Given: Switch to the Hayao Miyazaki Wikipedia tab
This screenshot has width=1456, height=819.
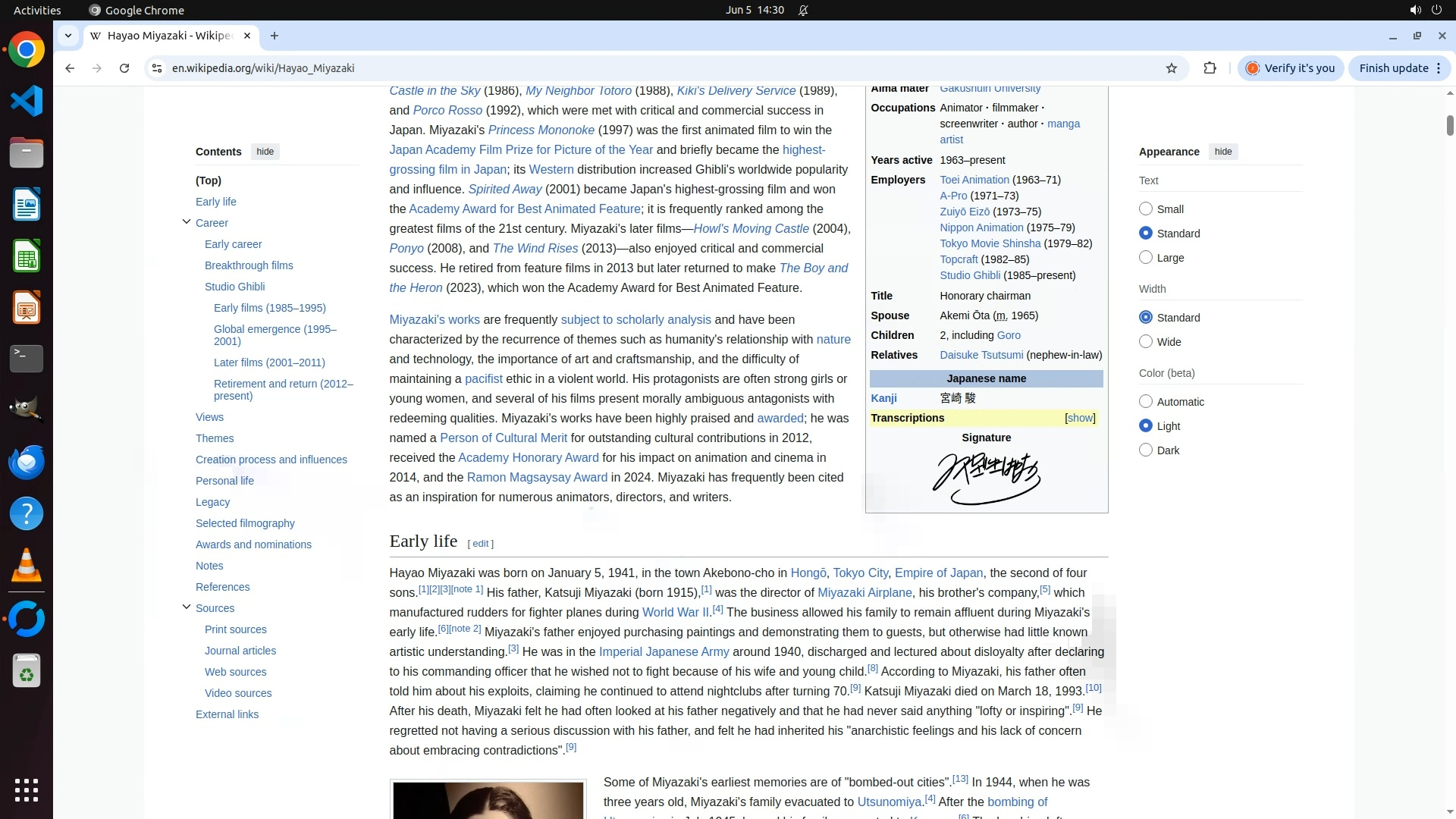Looking at the screenshot, I should pyautogui.click(x=171, y=36).
